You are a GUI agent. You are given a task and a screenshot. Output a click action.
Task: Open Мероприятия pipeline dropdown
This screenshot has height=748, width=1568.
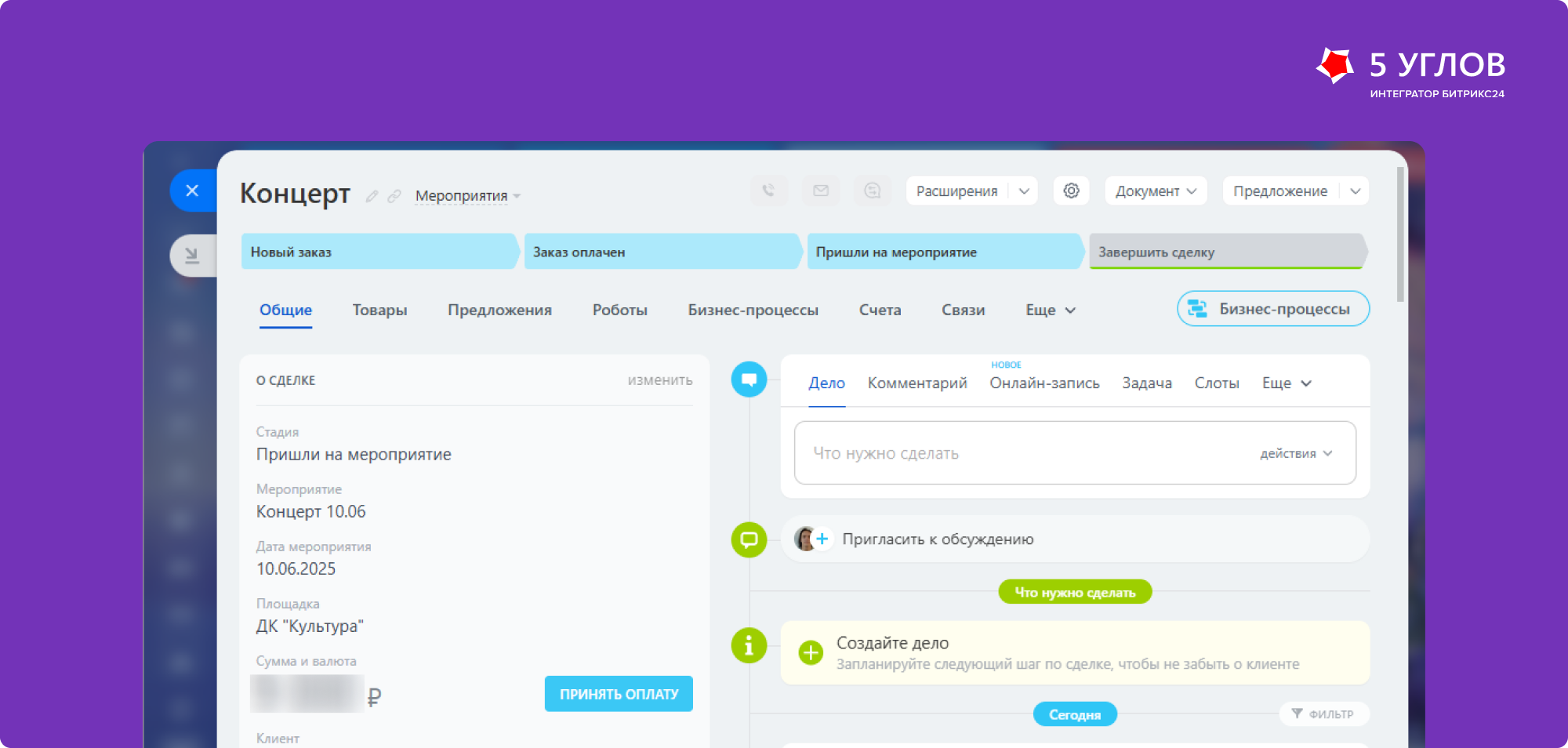(x=468, y=196)
